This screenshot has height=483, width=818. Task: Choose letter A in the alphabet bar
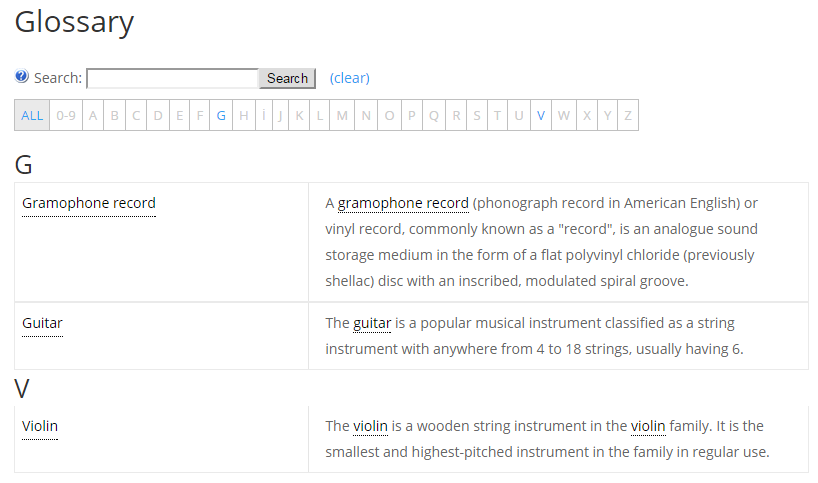[93, 115]
